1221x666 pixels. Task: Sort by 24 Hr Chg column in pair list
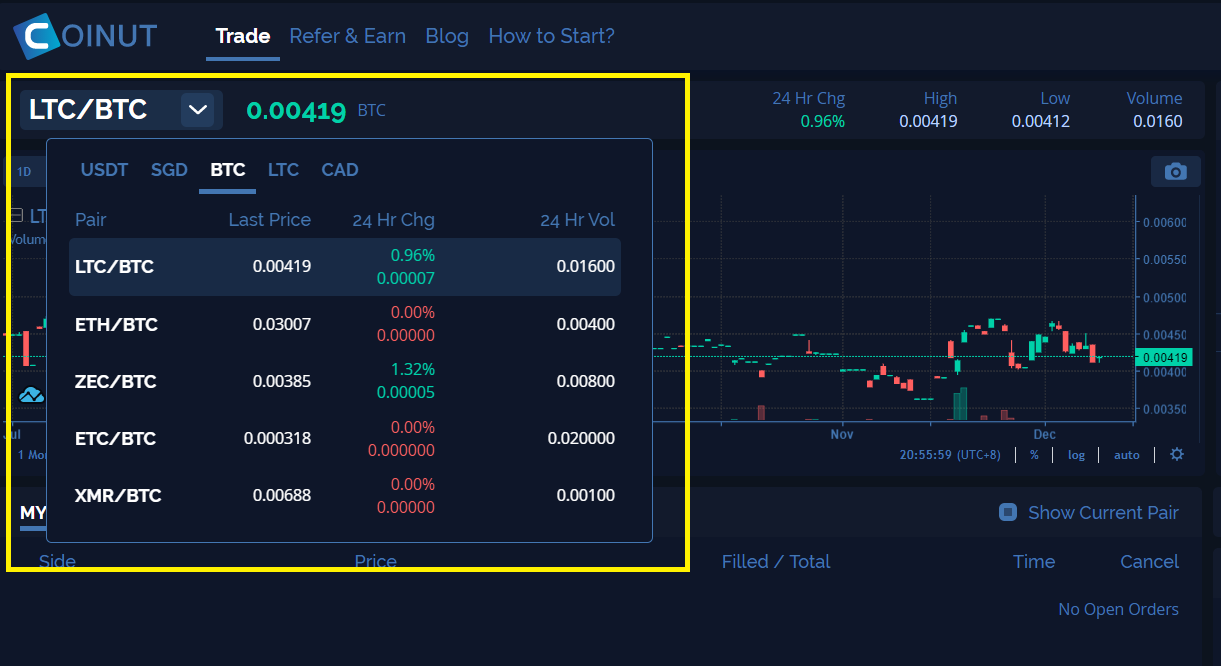point(394,220)
